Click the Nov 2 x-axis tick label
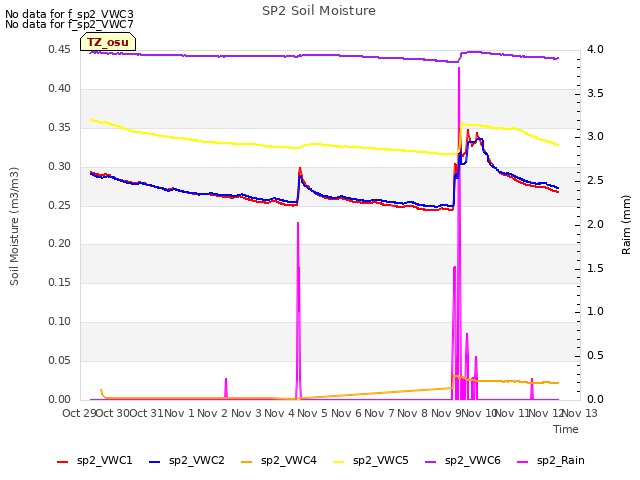The width and height of the screenshot is (640, 480). (212, 413)
